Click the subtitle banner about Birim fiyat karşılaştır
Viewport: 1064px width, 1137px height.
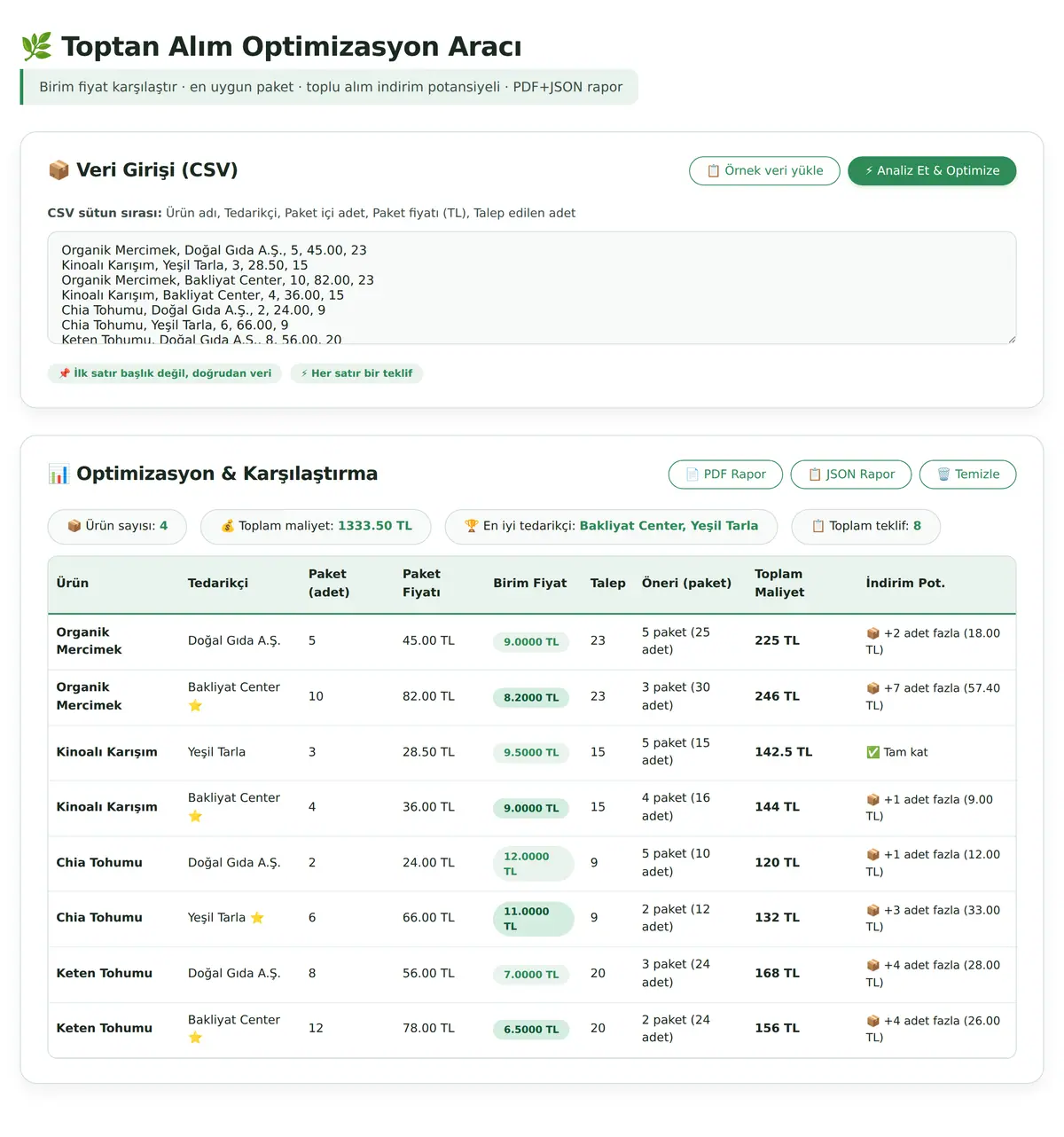pyautogui.click(x=329, y=87)
